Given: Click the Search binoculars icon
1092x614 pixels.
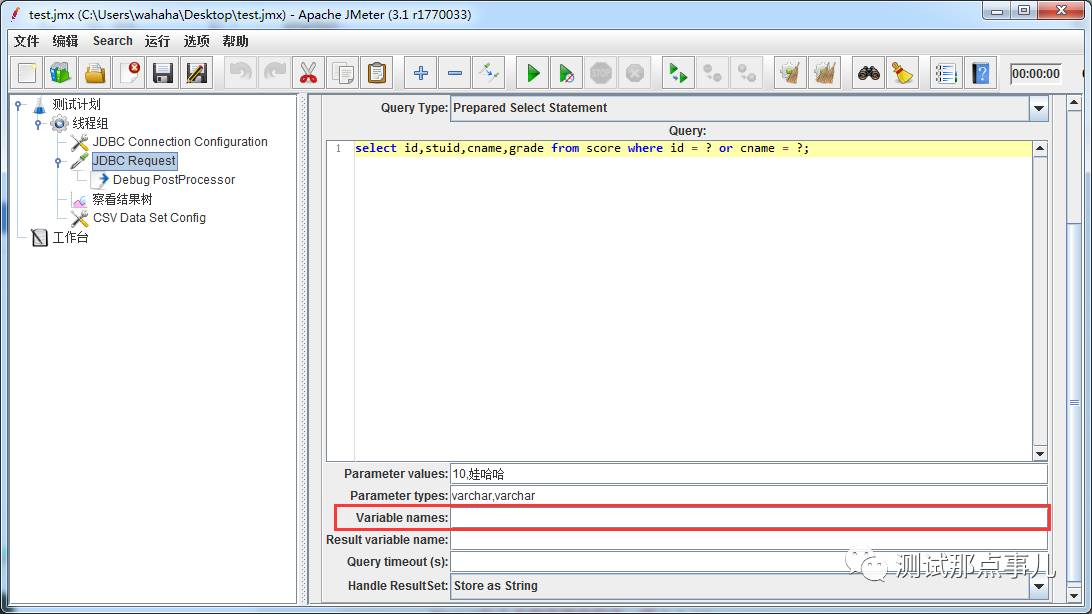Looking at the screenshot, I should [868, 73].
